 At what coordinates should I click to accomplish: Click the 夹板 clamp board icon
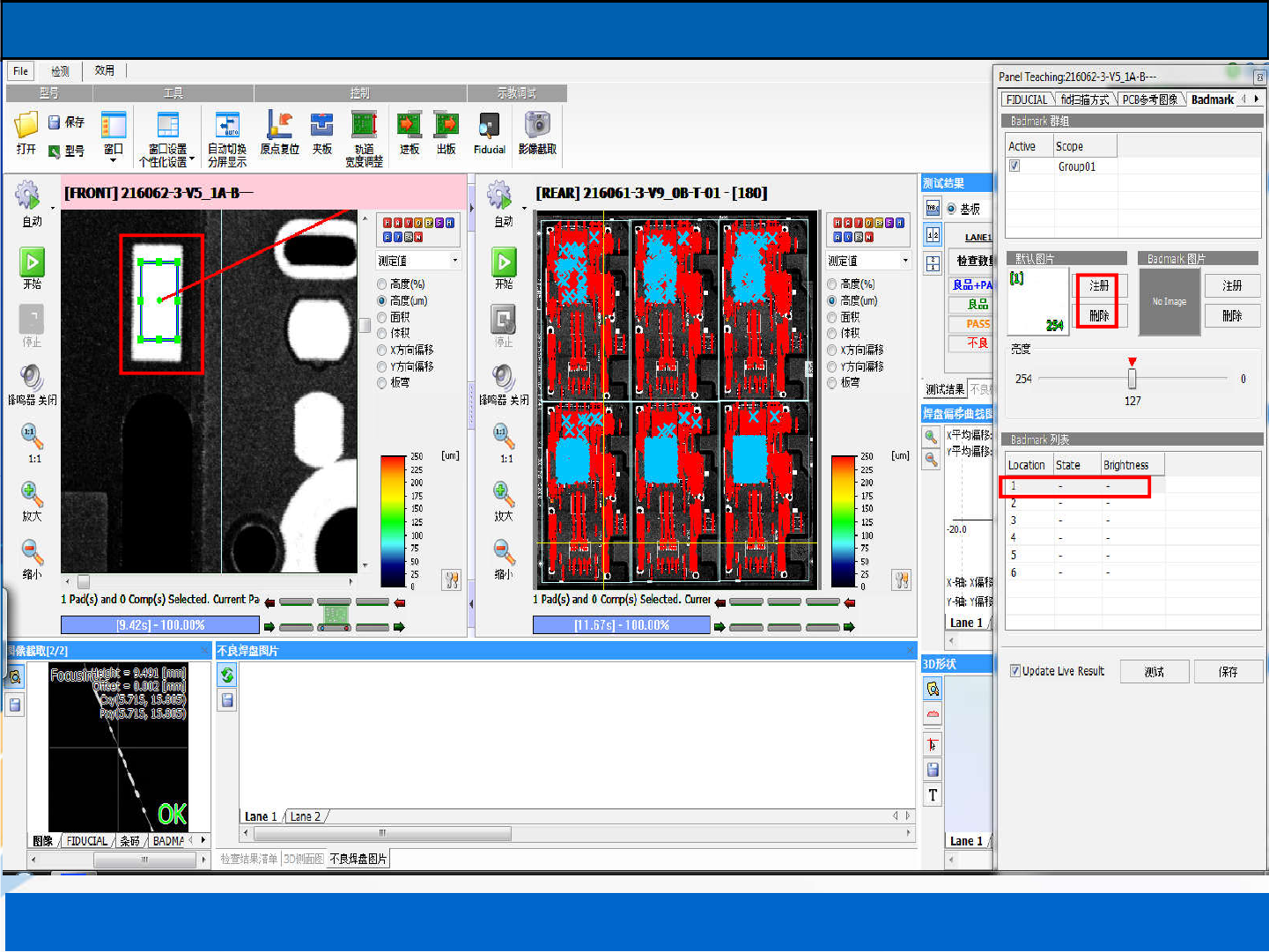click(x=321, y=126)
